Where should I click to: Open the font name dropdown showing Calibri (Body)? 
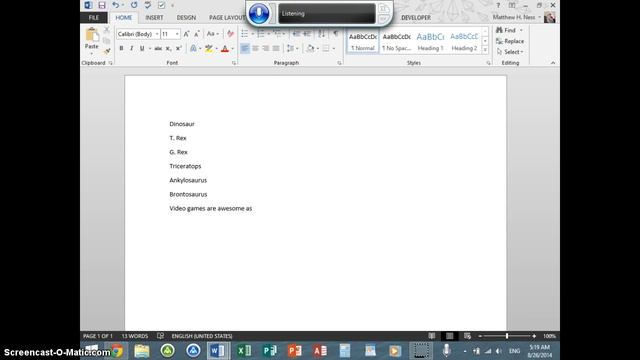157,34
